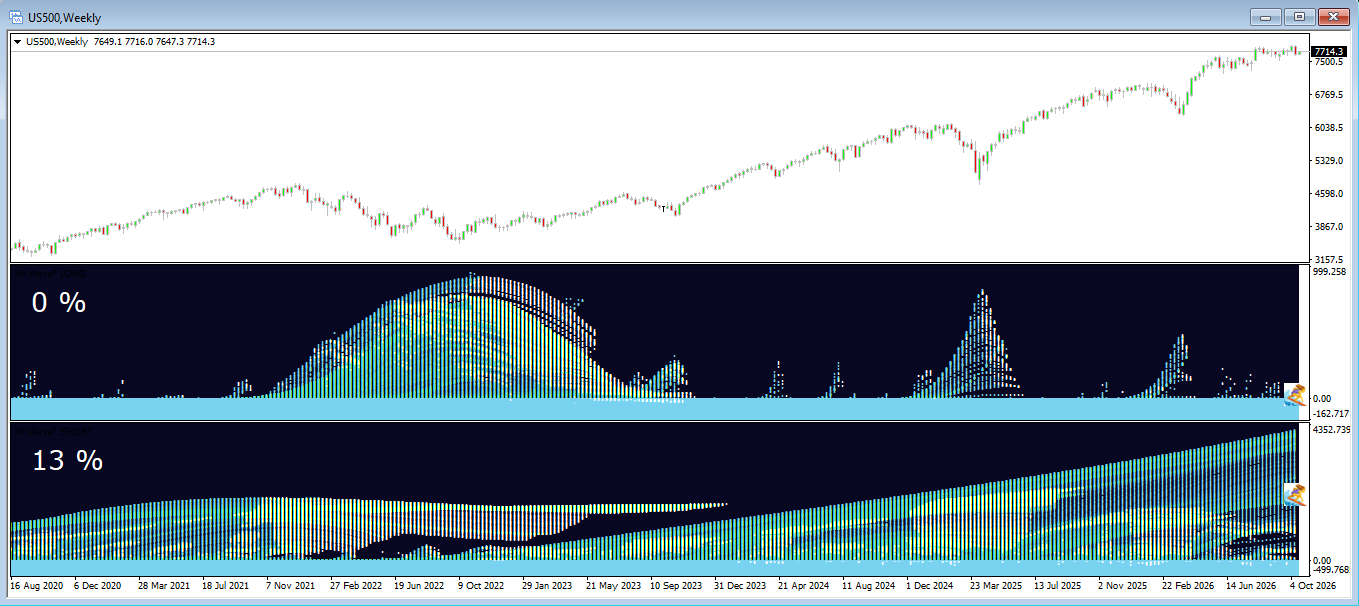Click the 4352.739 indicator scale value
The width and height of the screenshot is (1359, 606).
click(x=1330, y=430)
